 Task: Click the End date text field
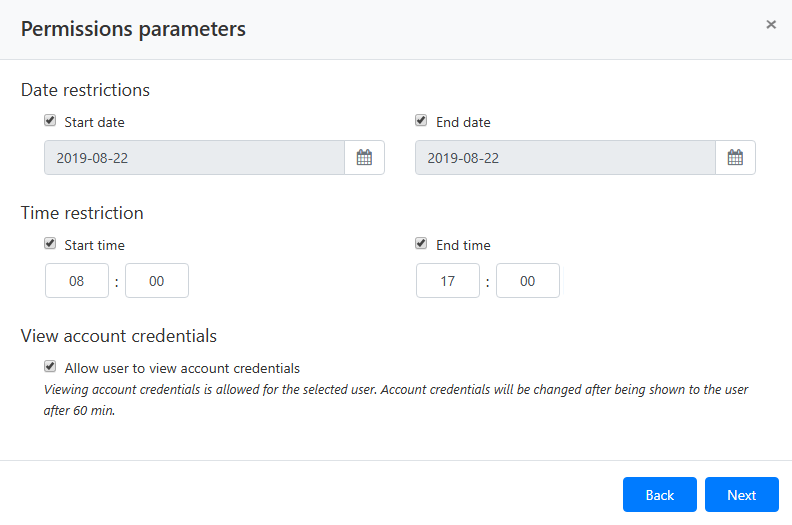point(565,158)
